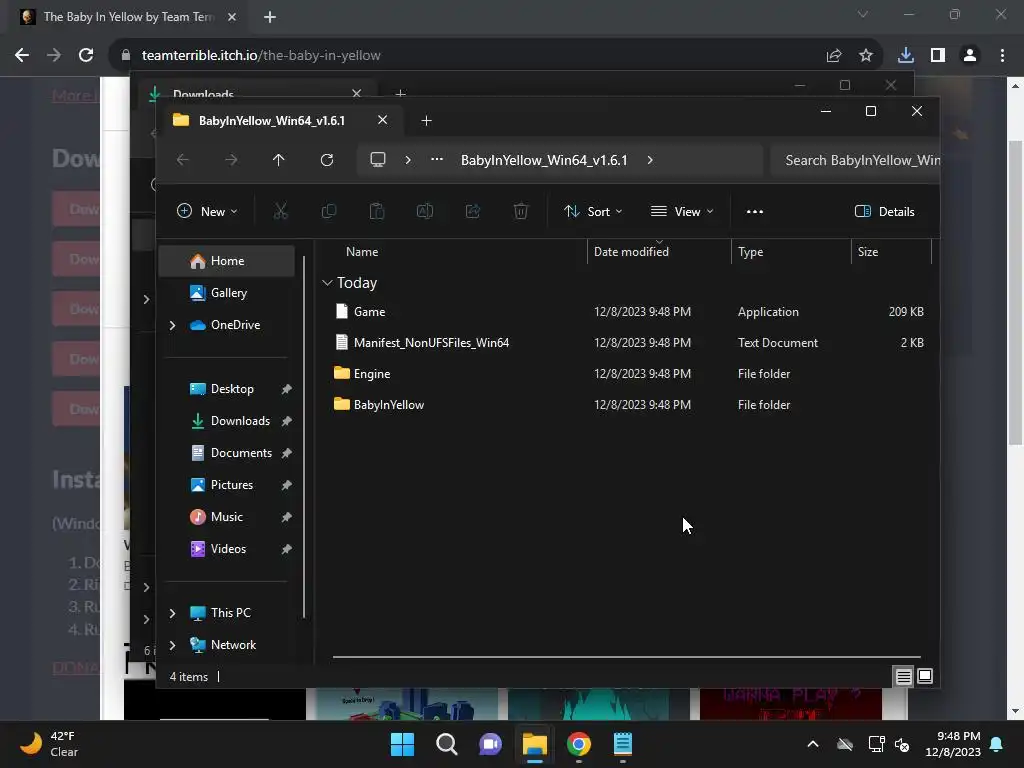
Task: Go back with Explorer back arrow
Action: 183,160
